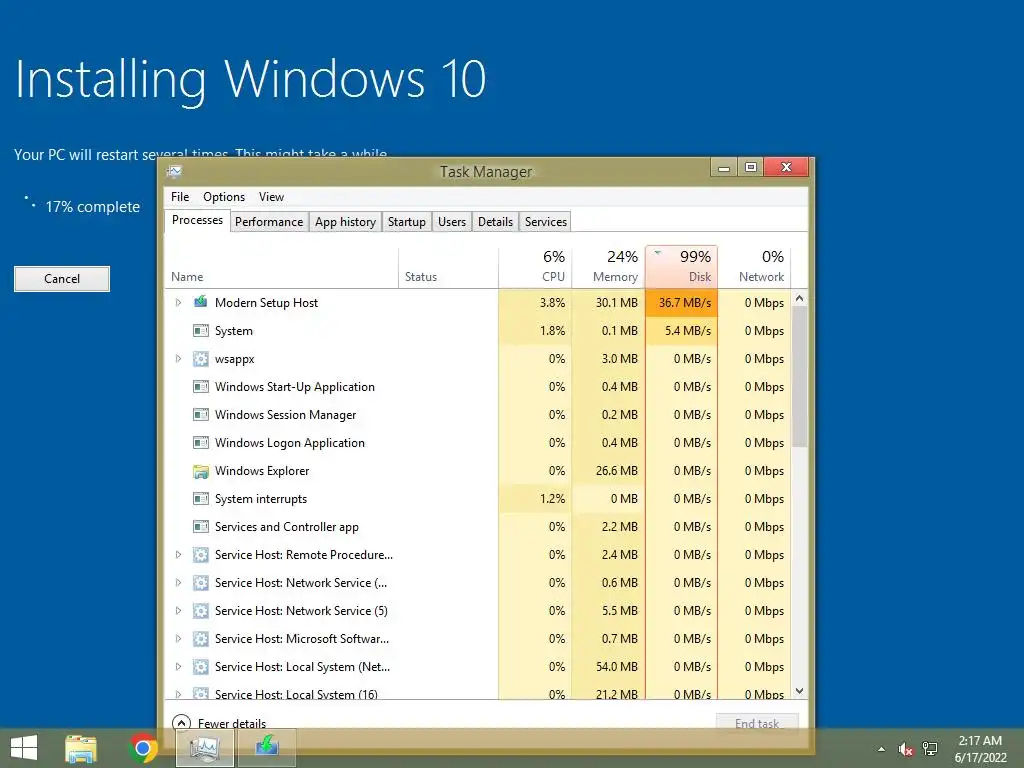Image resolution: width=1024 pixels, height=768 pixels.
Task: Sort processes by Memory column
Action: click(x=609, y=268)
